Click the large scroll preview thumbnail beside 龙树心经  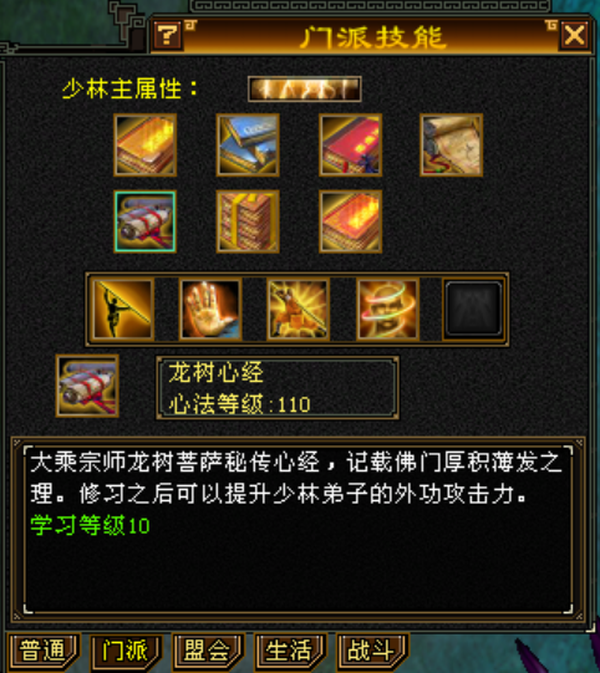88,386
